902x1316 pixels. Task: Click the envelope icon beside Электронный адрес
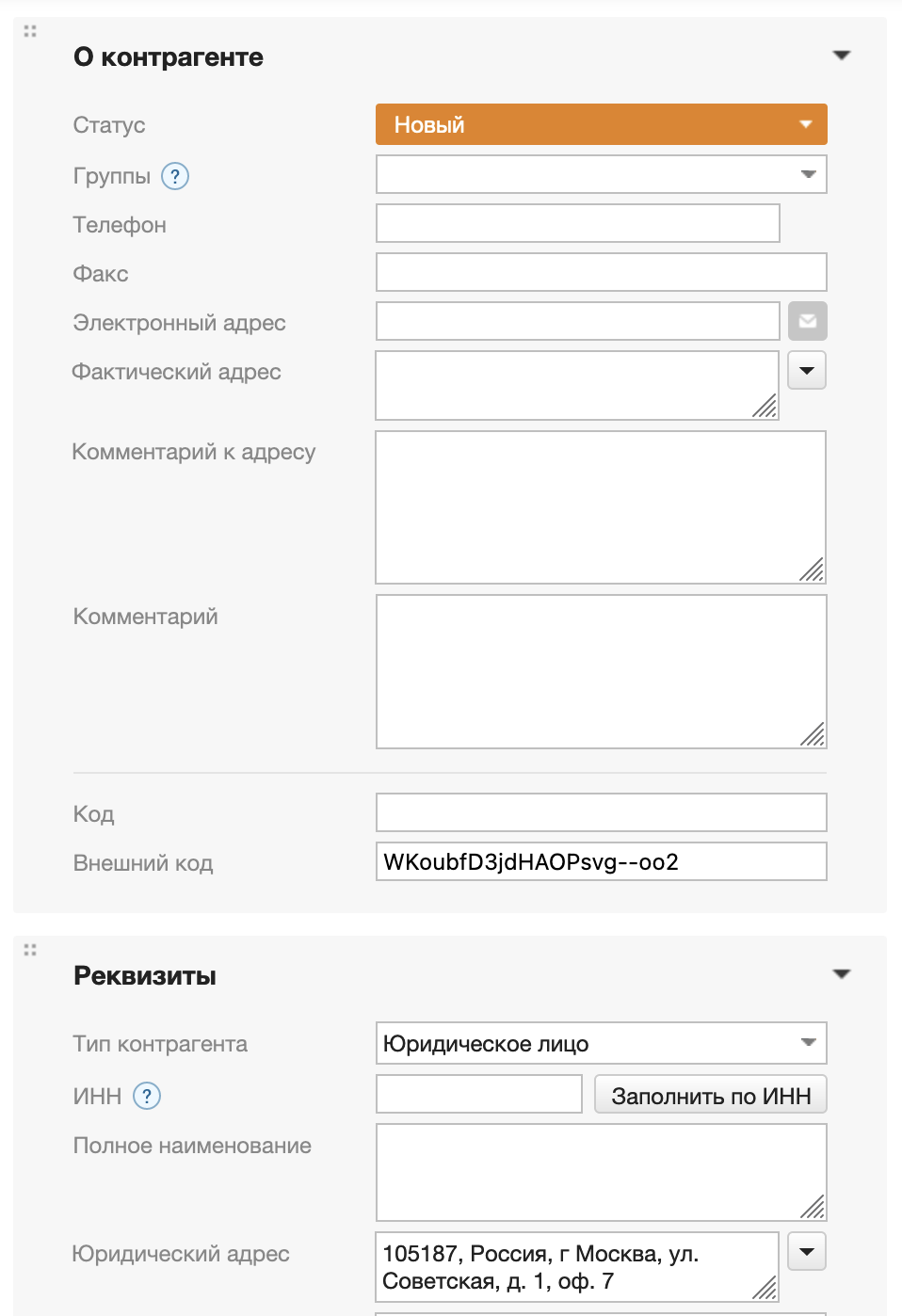point(807,321)
